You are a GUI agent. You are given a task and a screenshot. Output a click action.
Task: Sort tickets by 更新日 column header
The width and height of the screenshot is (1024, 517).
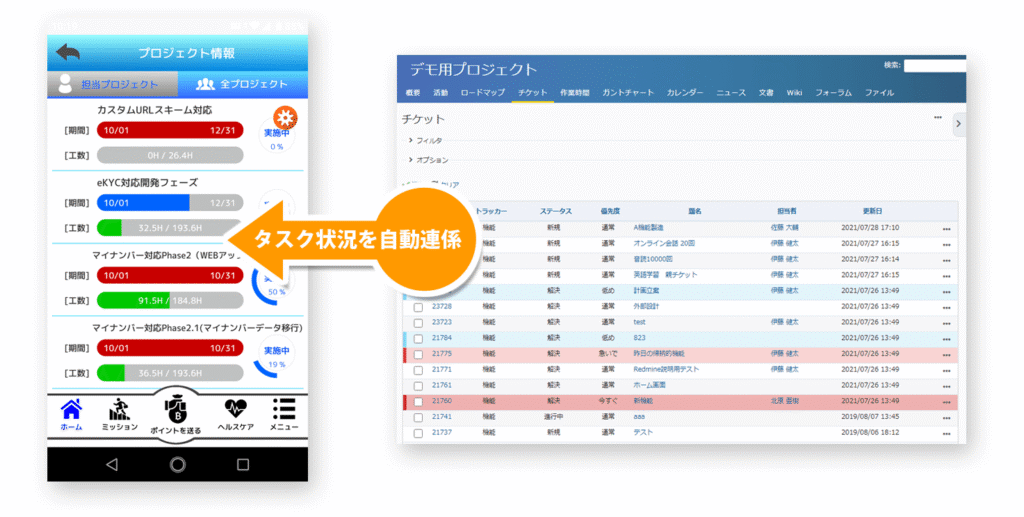[x=872, y=211]
